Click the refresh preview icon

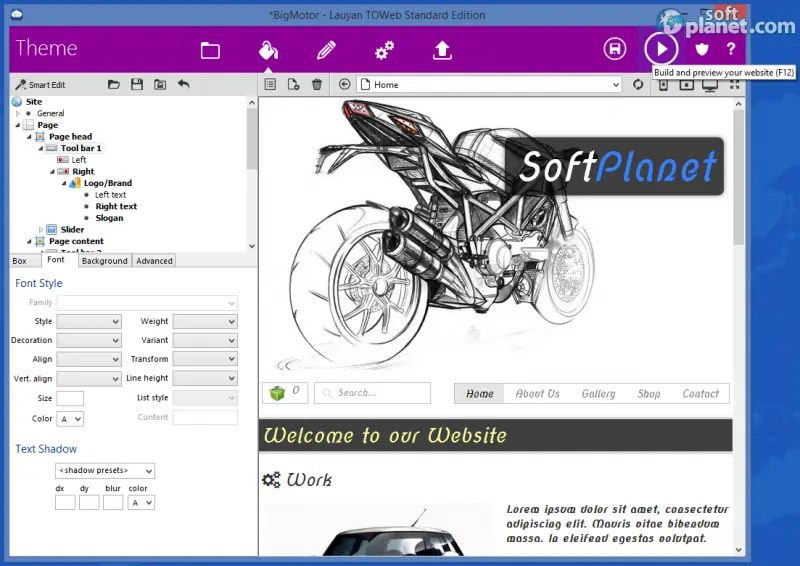[x=638, y=84]
